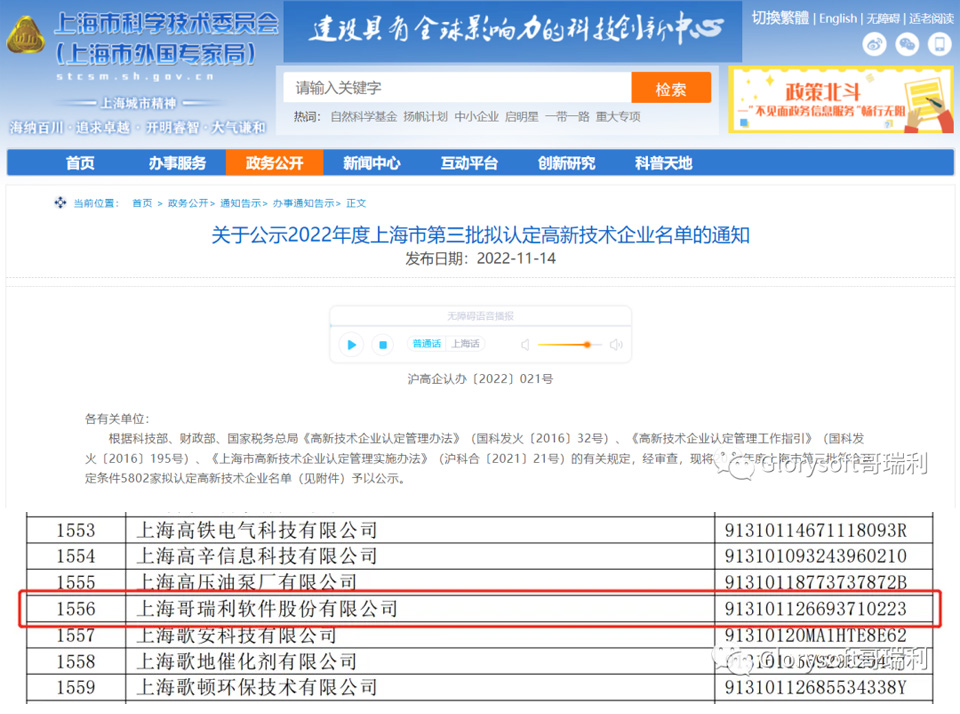The image size is (960, 714).
Task: Switch the site to English
Action: point(838,18)
